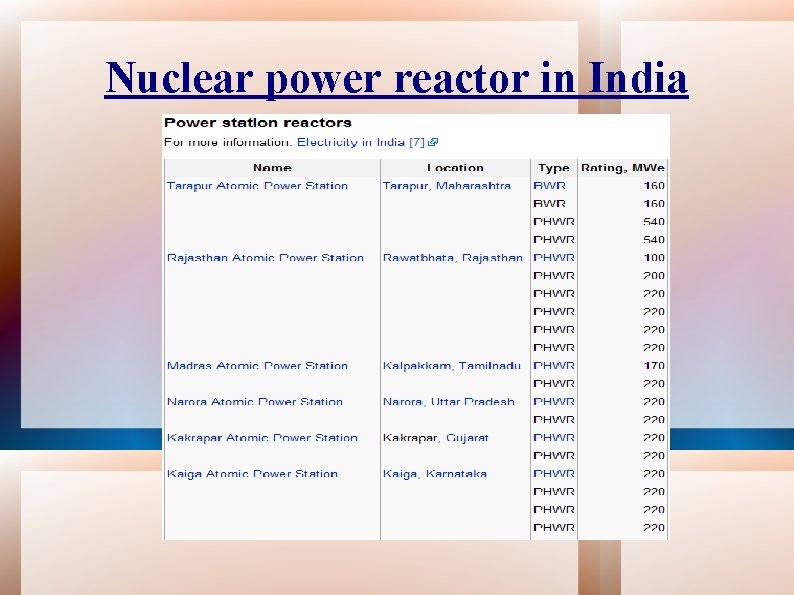Click the PHWR type link in Kakrapar row
Screen dimensions: 794x595
click(x=554, y=438)
